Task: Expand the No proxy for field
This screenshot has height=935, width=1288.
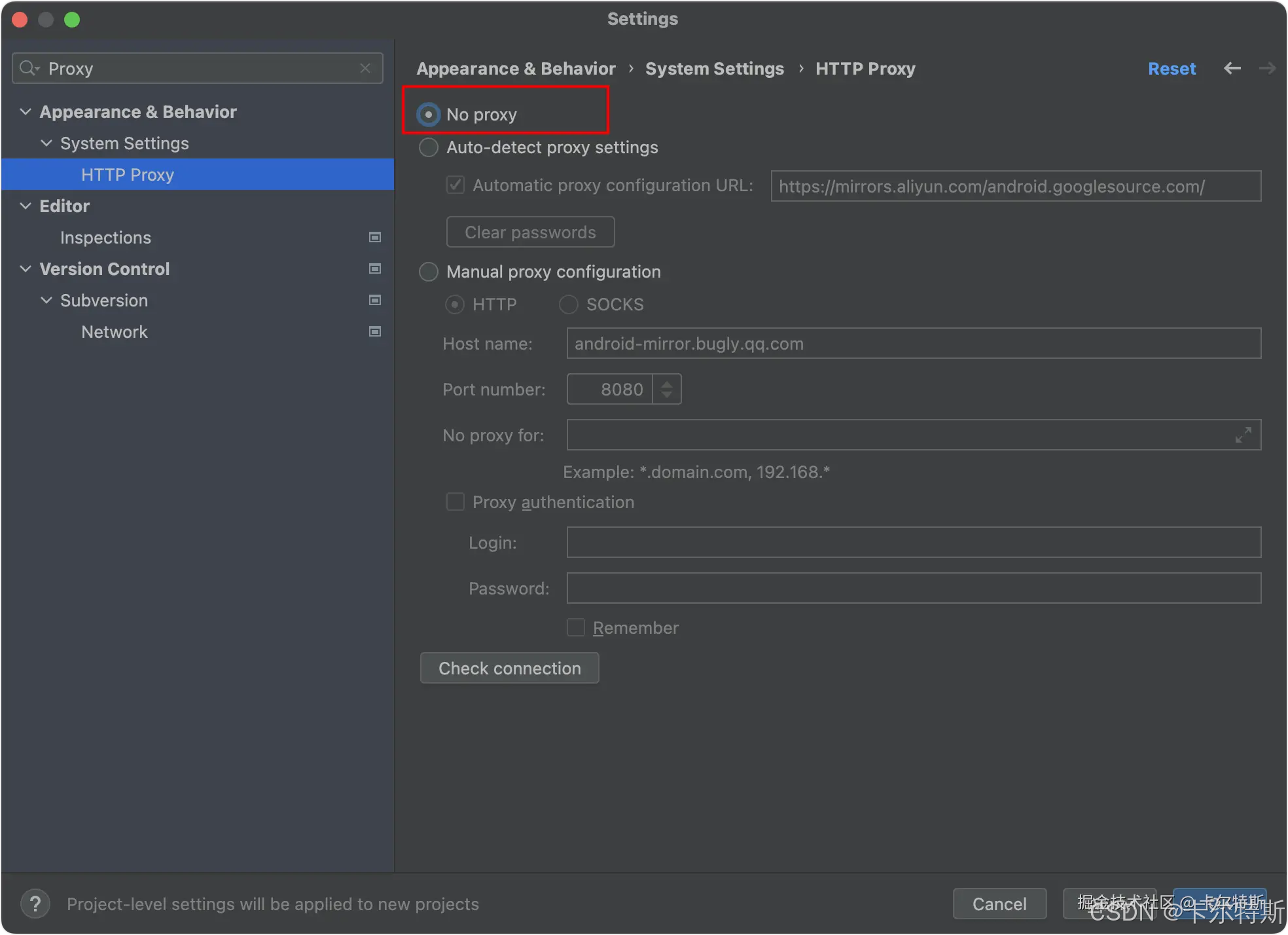Action: tap(1243, 435)
